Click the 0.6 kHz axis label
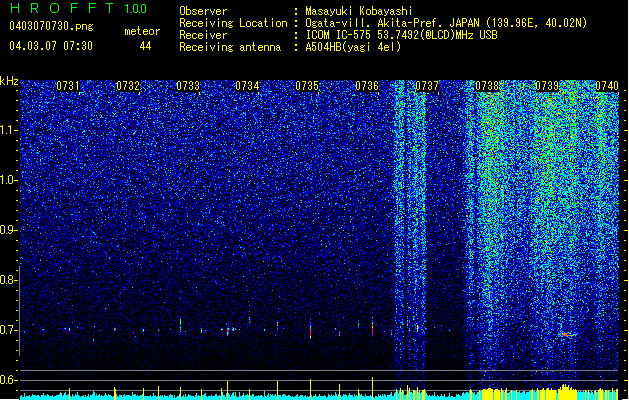 (8, 380)
